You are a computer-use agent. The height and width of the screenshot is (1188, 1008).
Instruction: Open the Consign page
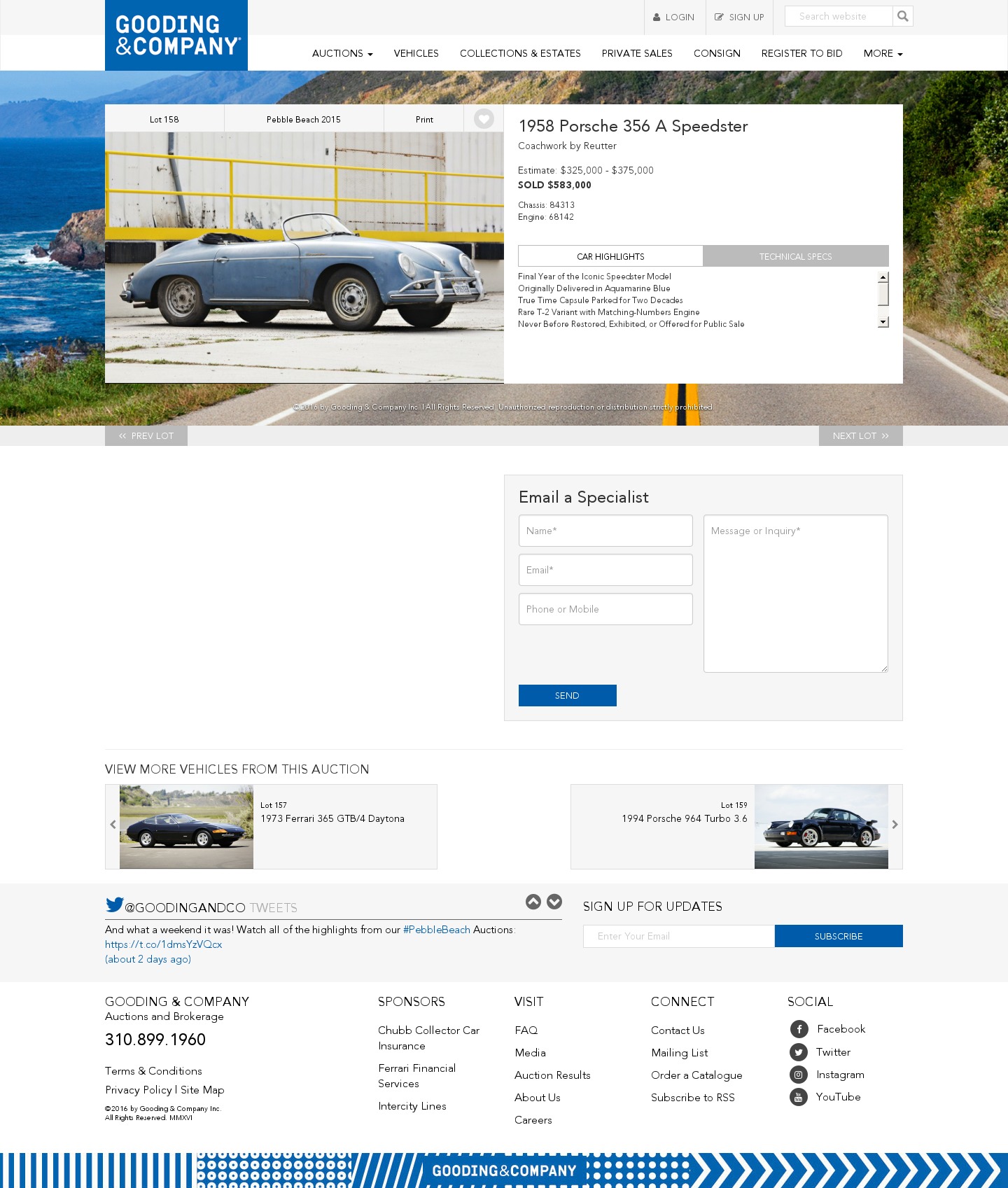(717, 53)
